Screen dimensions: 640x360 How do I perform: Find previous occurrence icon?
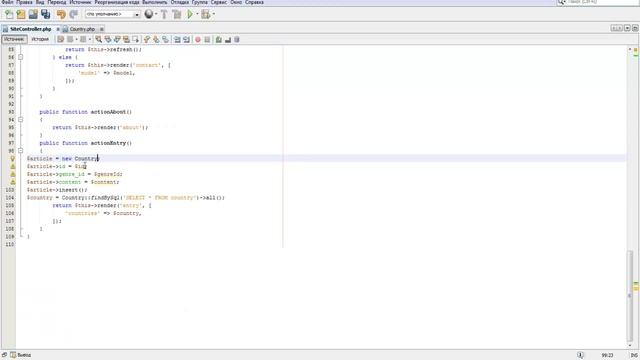(x=108, y=40)
